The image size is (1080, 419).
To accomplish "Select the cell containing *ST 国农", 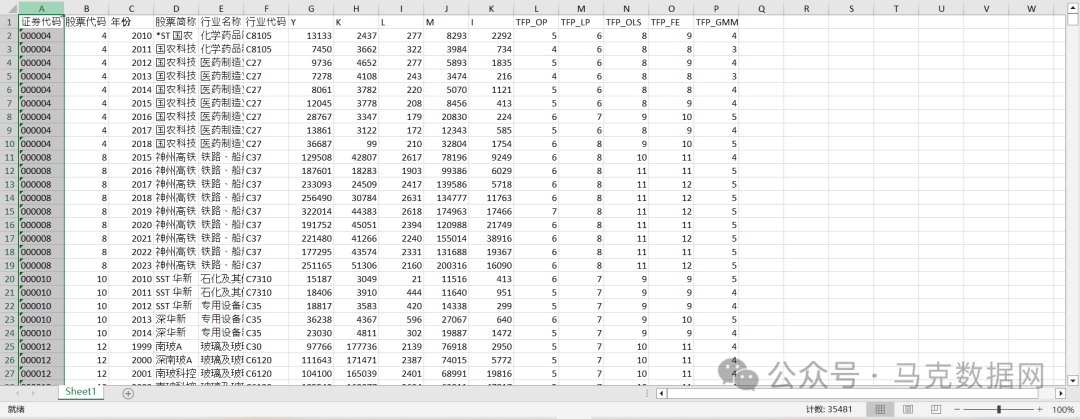I will (x=176, y=35).
